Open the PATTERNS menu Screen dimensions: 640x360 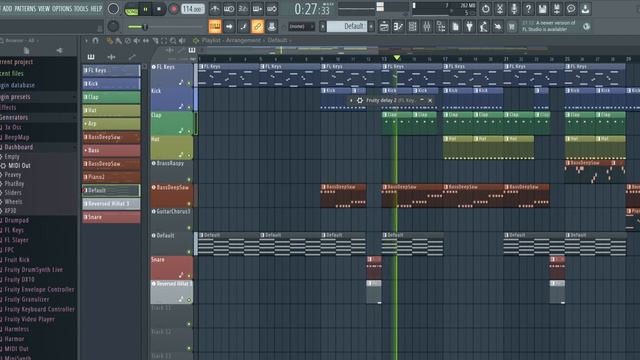[25, 9]
